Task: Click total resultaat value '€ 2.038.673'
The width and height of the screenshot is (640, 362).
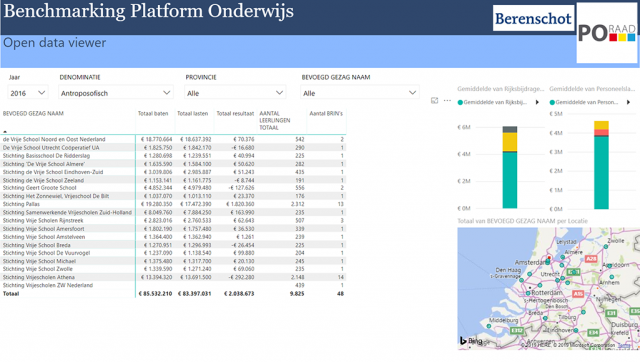Action: coord(239,293)
